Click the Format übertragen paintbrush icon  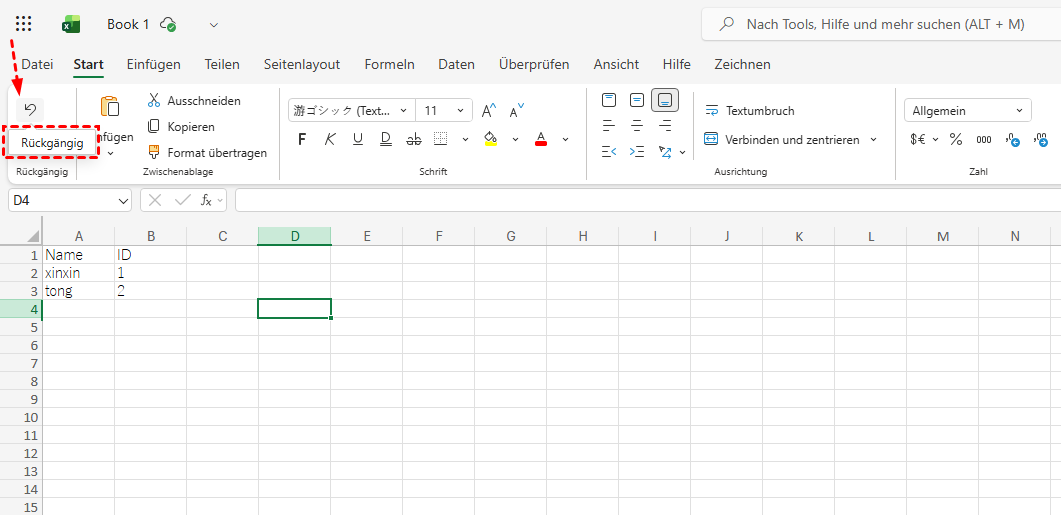click(154, 153)
